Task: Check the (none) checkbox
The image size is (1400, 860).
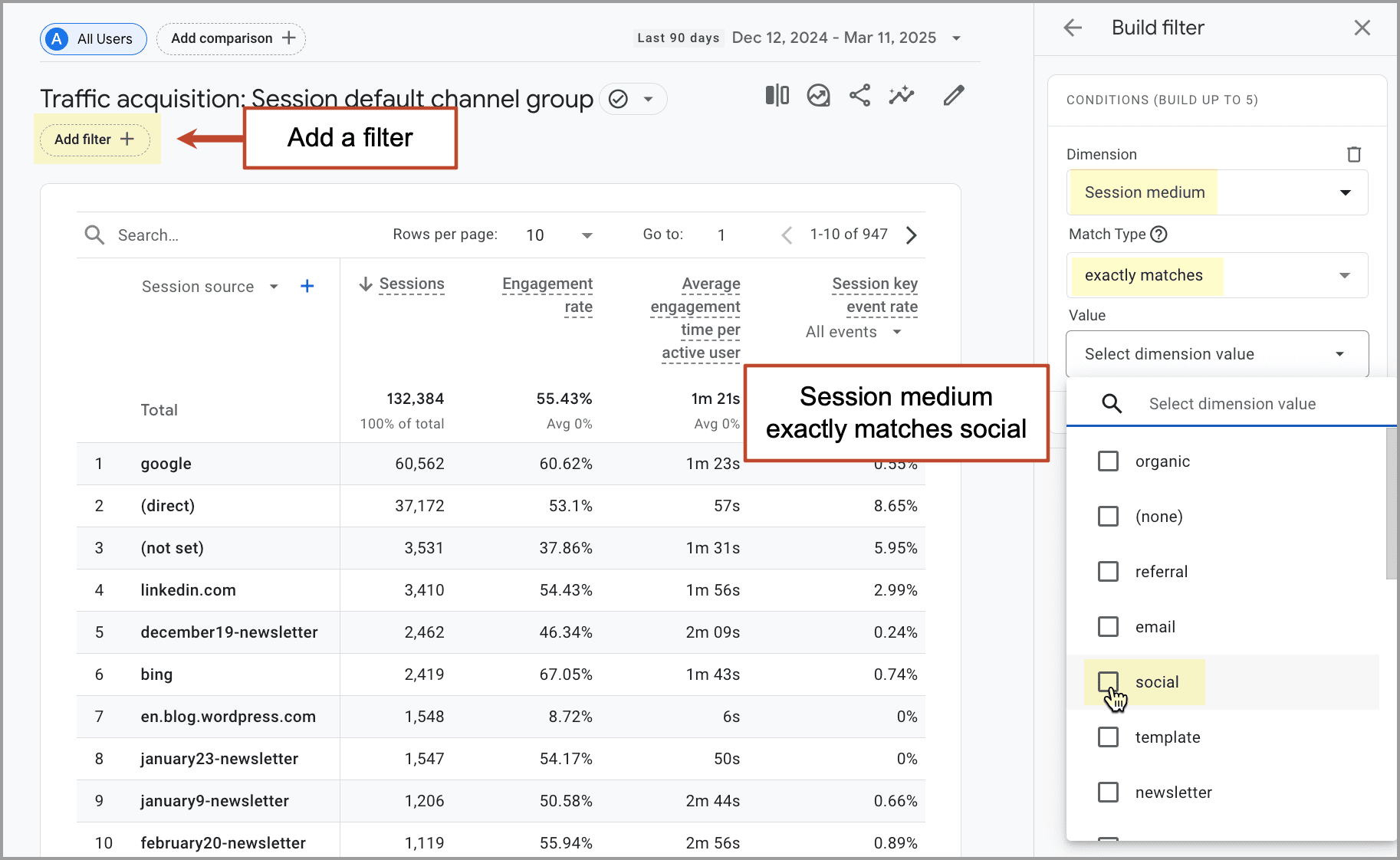Action: [x=1108, y=517]
